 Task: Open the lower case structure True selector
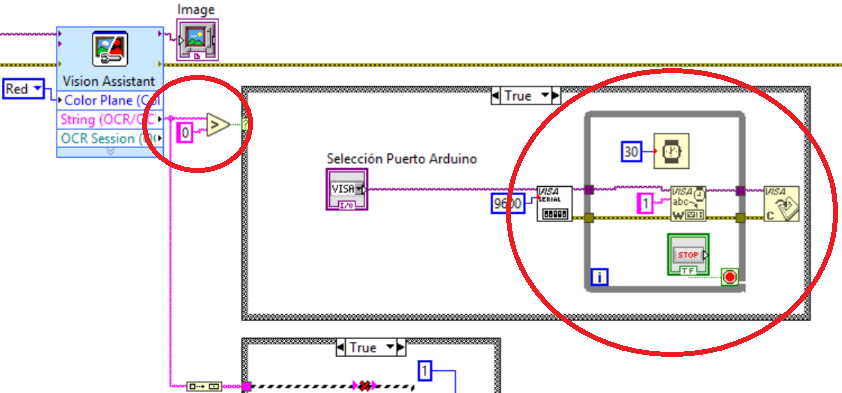(371, 347)
